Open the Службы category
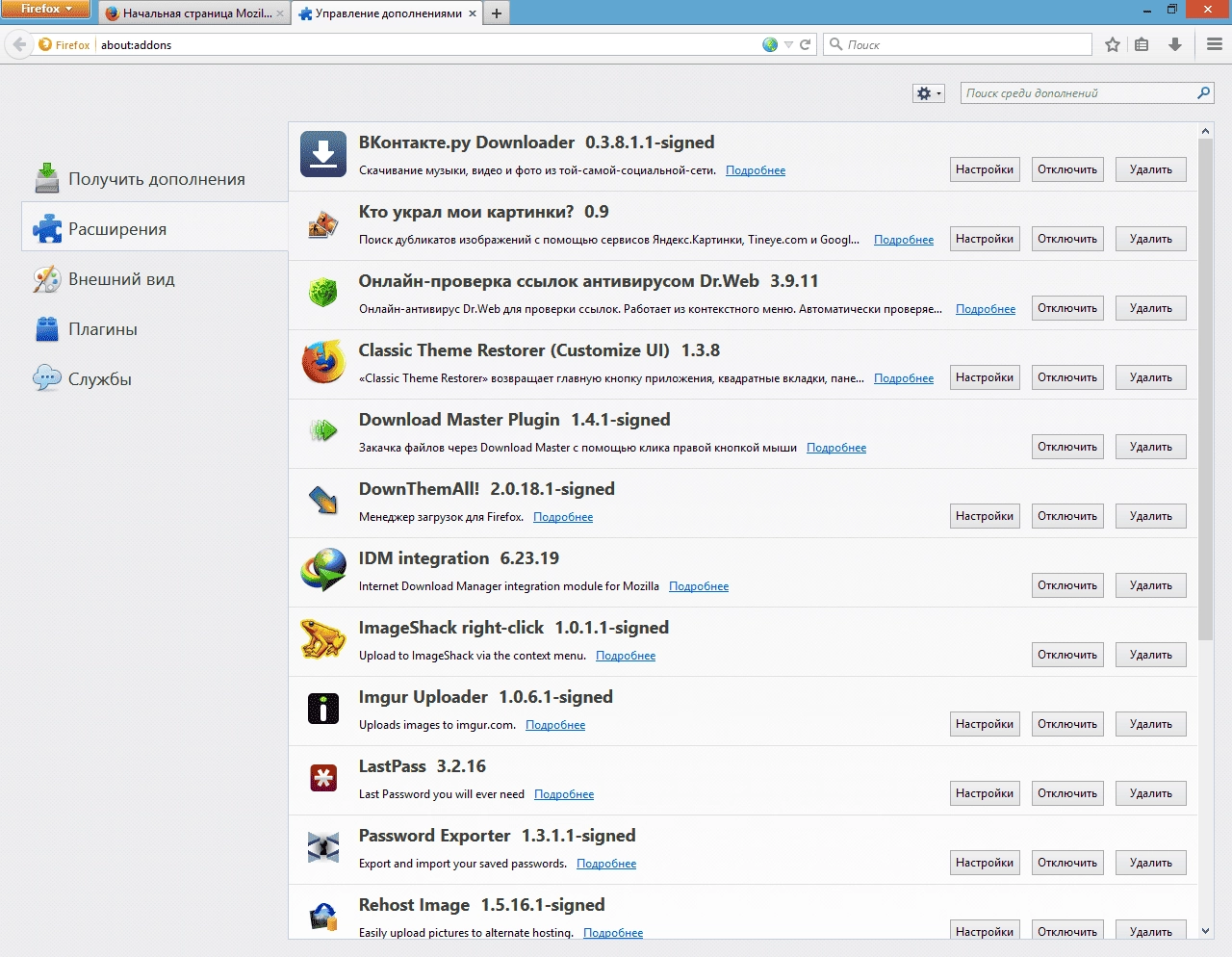The height and width of the screenshot is (957, 1232). pos(155,379)
